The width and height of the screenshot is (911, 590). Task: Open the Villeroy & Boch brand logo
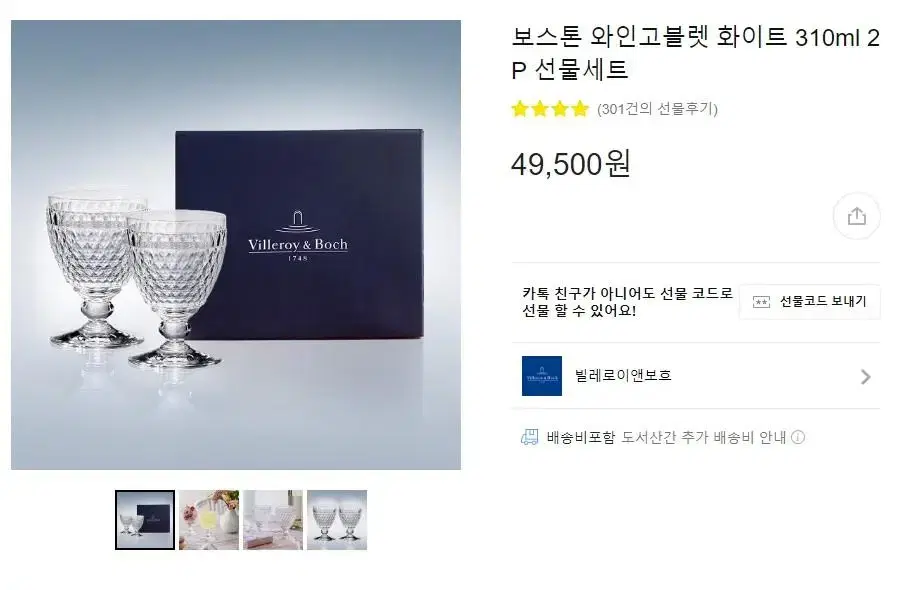[541, 376]
